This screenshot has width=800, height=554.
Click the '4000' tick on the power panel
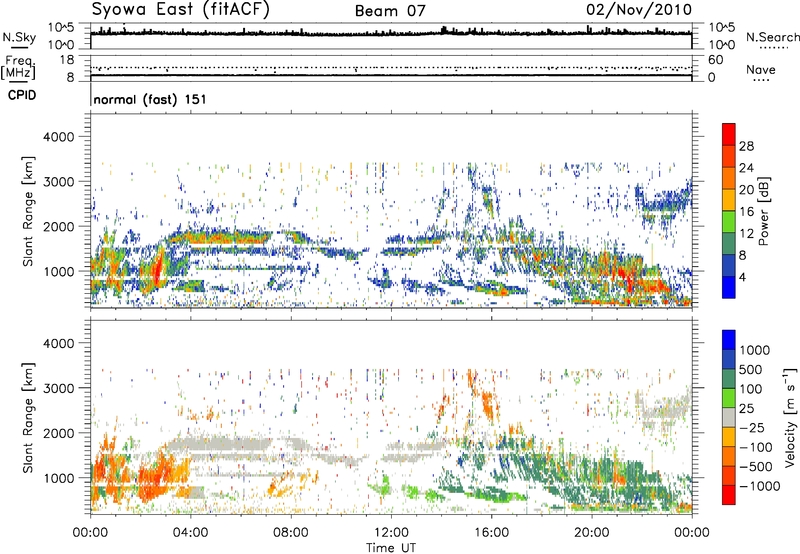pyautogui.click(x=58, y=137)
